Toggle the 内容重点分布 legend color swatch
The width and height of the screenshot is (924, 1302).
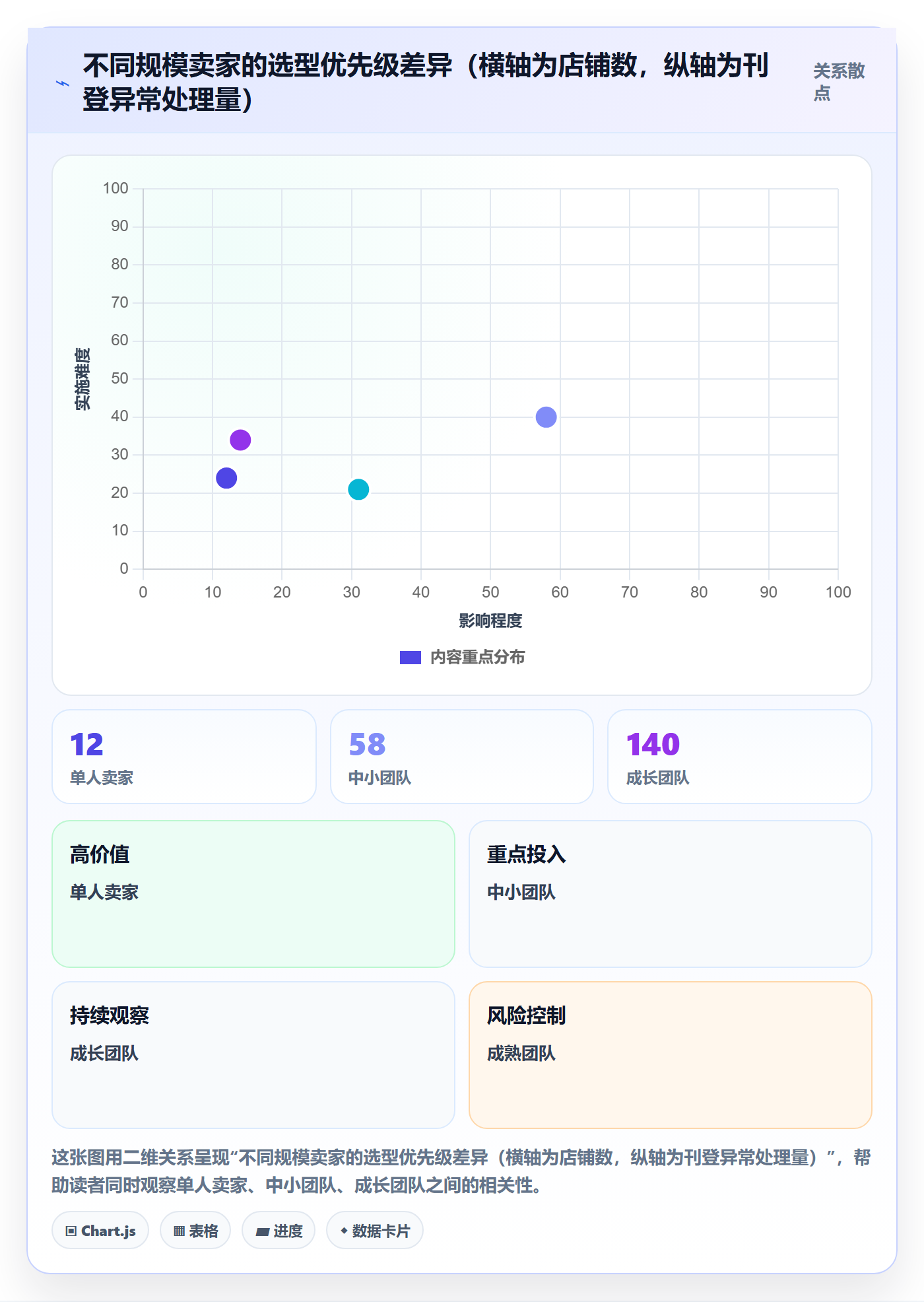[410, 658]
